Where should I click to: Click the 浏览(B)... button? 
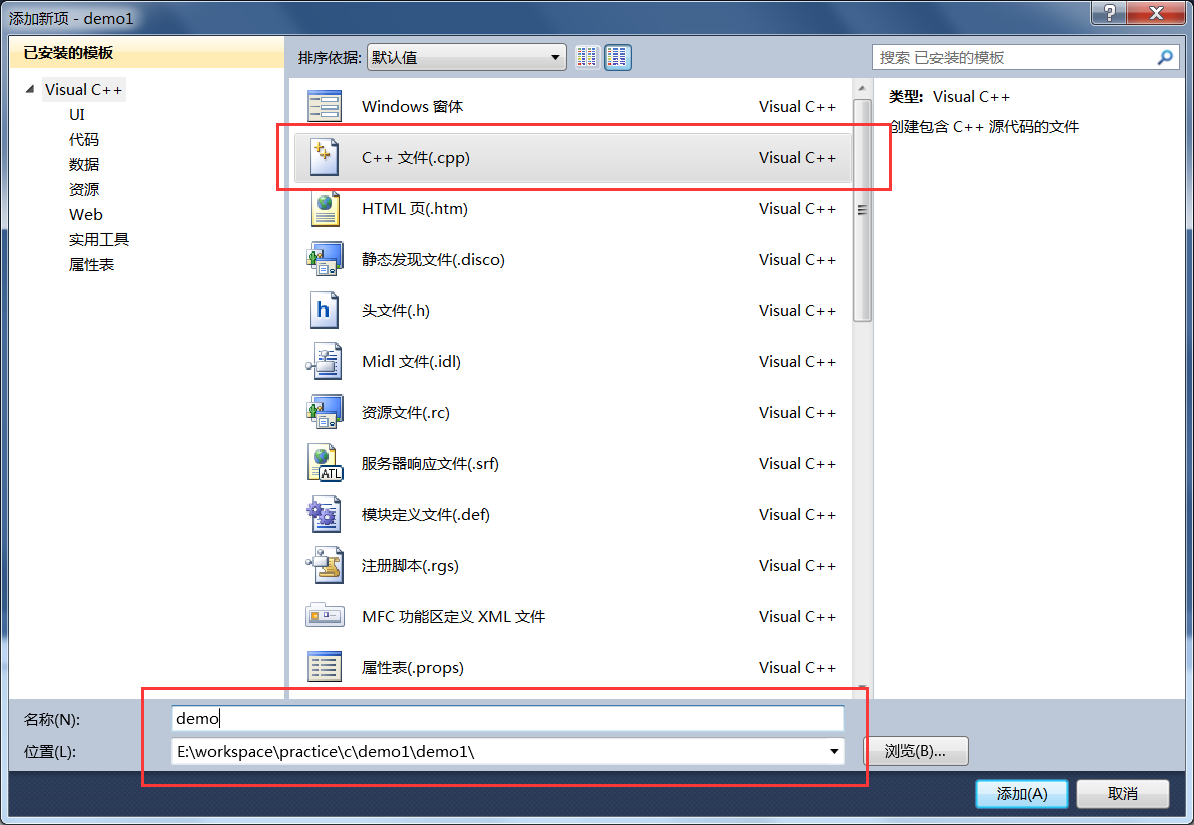916,751
